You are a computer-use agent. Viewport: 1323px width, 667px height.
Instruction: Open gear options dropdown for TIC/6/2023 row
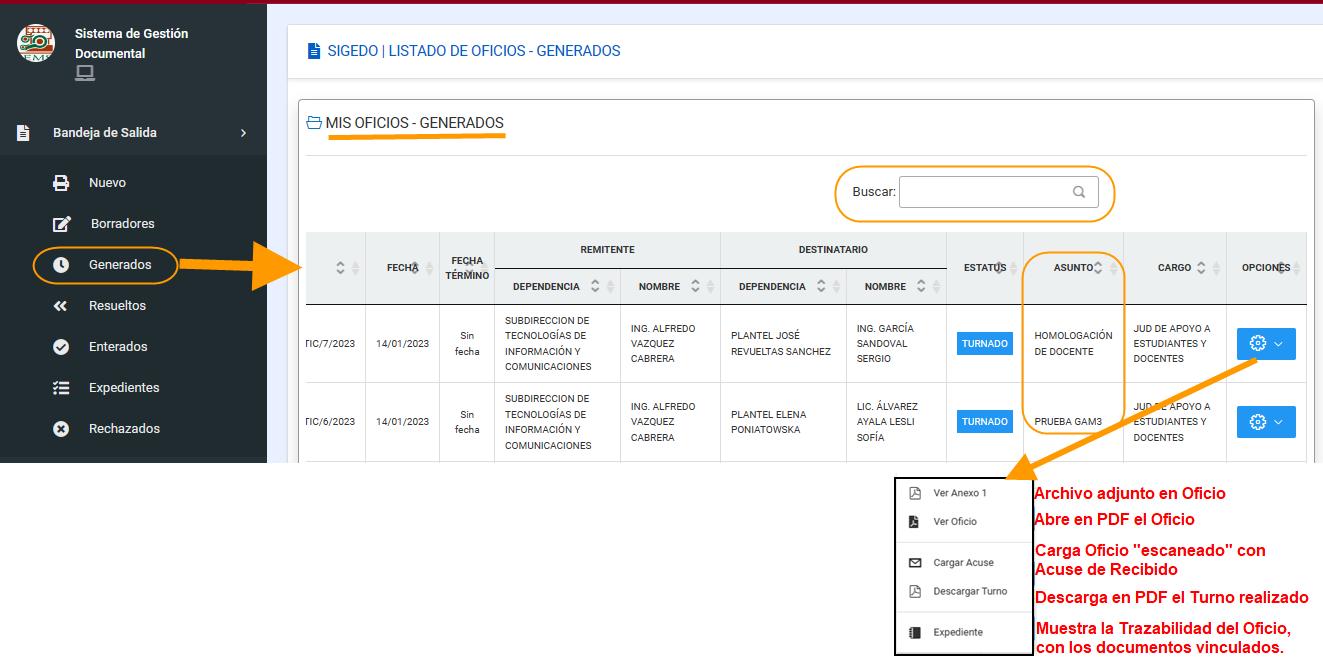tap(1266, 422)
